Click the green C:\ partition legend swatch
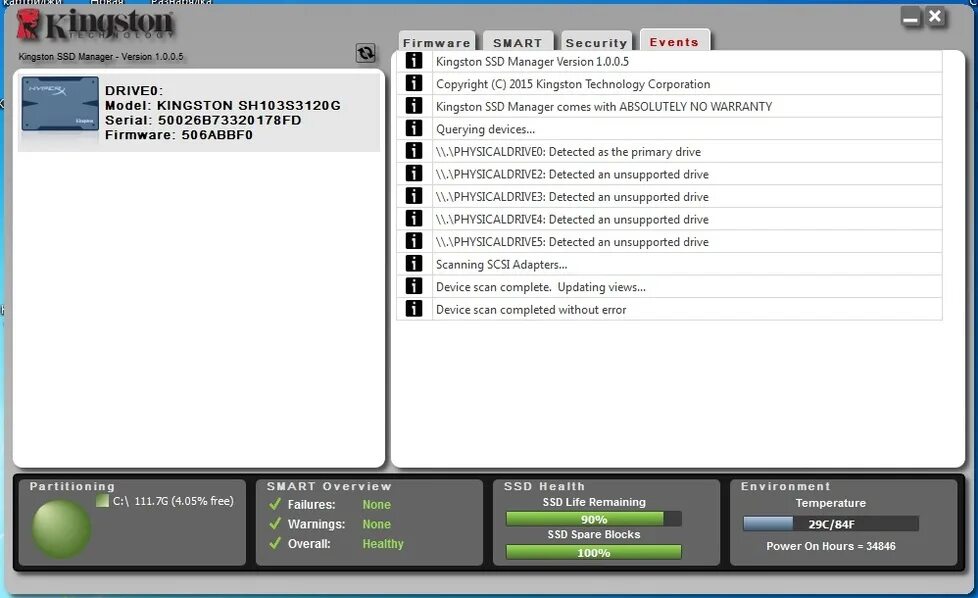978x598 pixels. [102, 501]
